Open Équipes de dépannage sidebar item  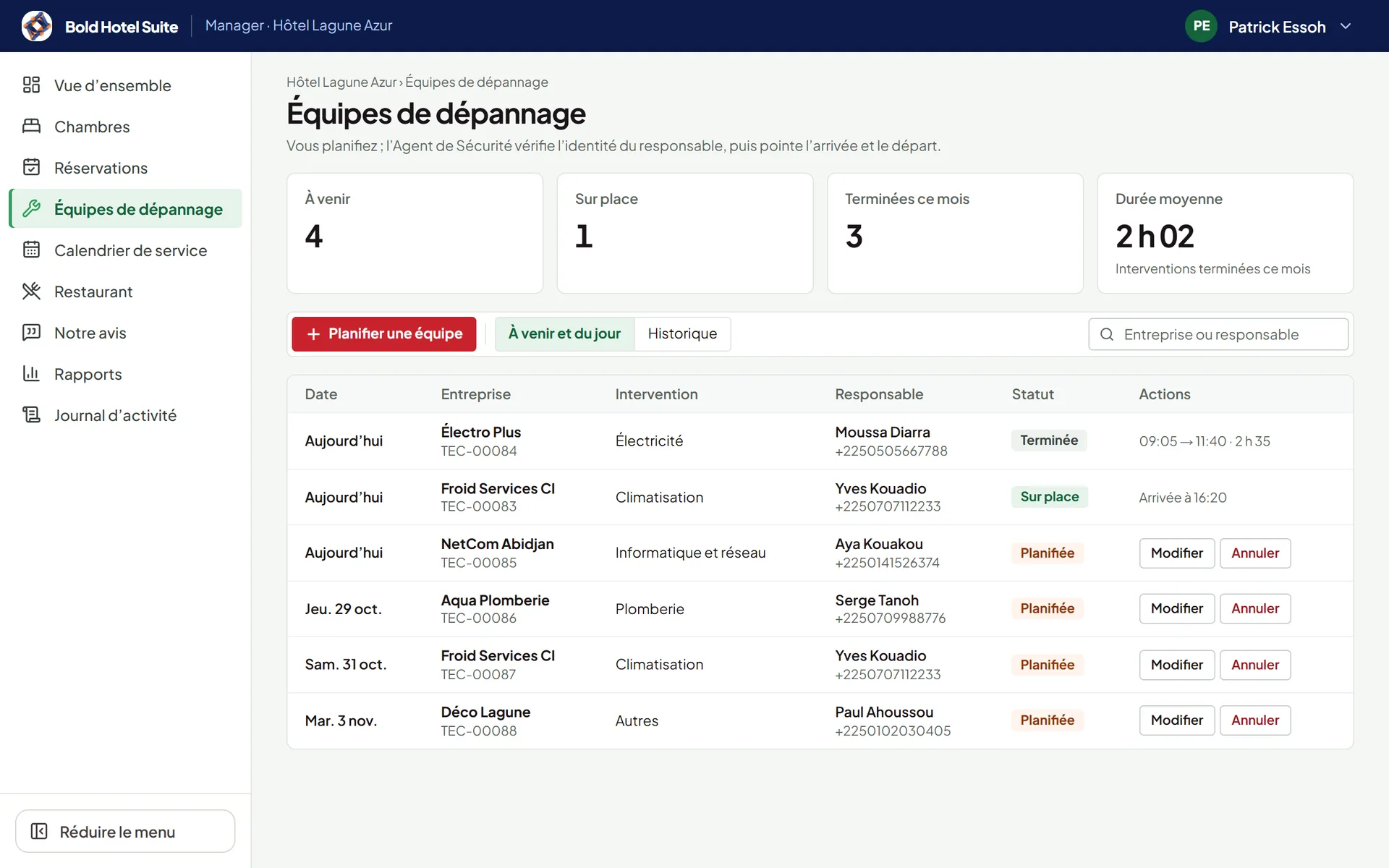(x=126, y=208)
